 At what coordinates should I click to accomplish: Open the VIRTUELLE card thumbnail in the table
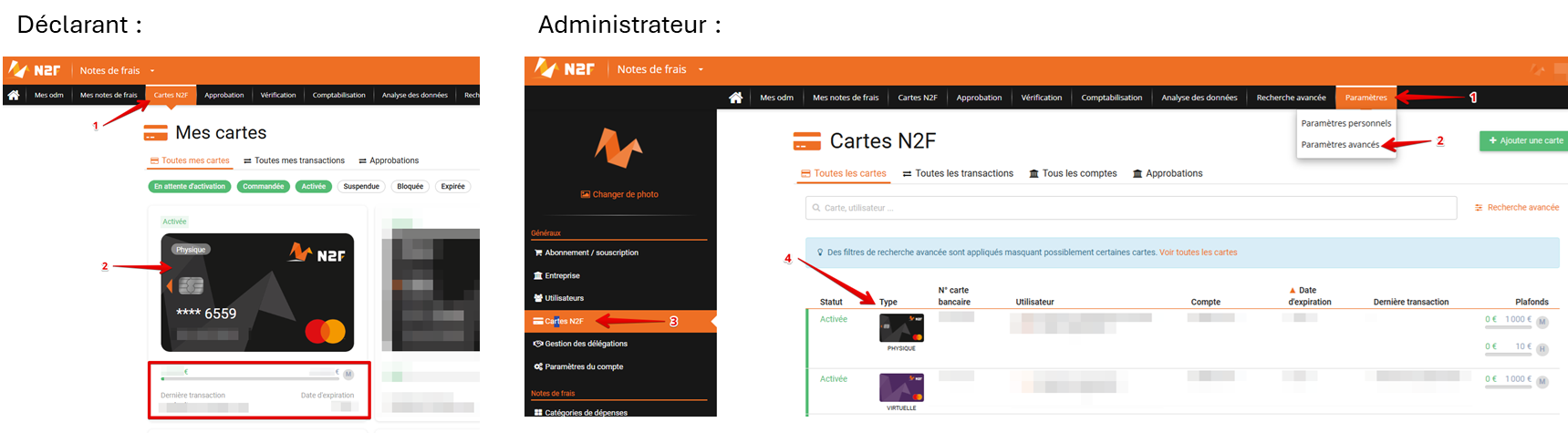[x=901, y=387]
